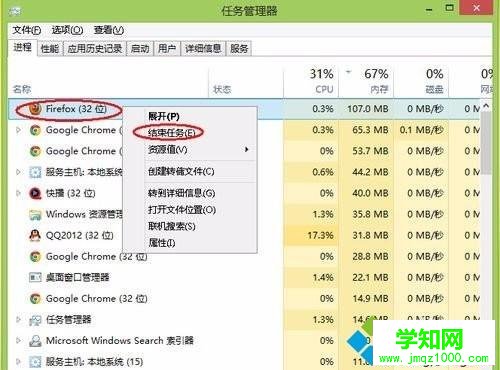
Task: Expand the 任务管理器 process group
Action: (x=19, y=320)
